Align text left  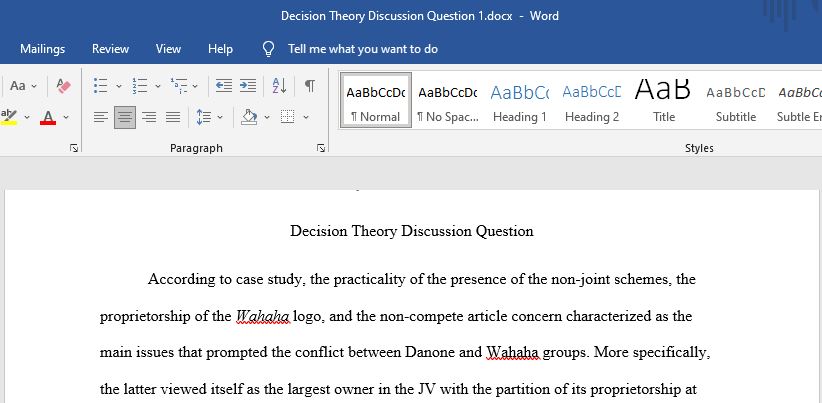pyautogui.click(x=101, y=117)
